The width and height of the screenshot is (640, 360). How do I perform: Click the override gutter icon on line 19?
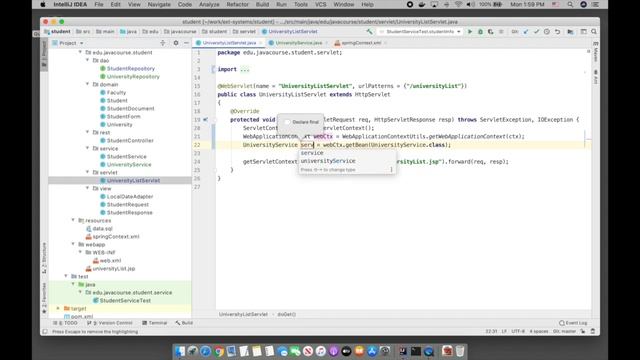(x=205, y=120)
